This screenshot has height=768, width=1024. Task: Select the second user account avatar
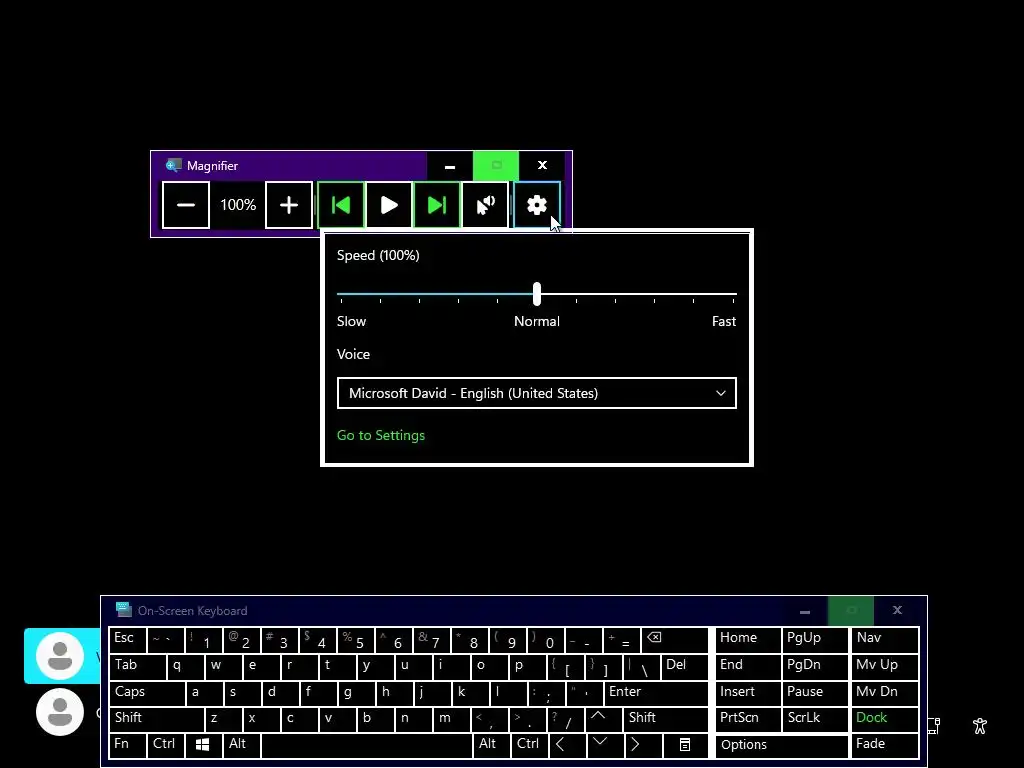60,712
